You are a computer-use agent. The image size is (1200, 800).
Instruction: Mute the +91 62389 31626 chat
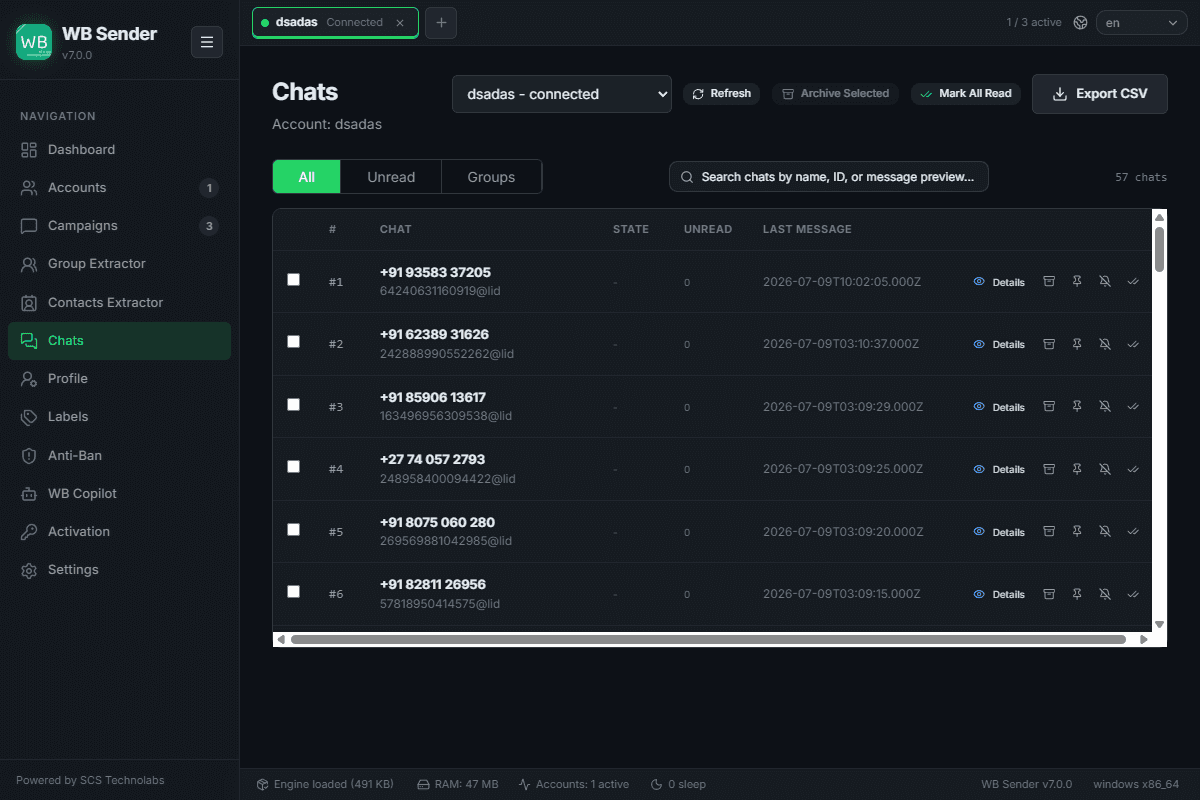tap(1105, 344)
